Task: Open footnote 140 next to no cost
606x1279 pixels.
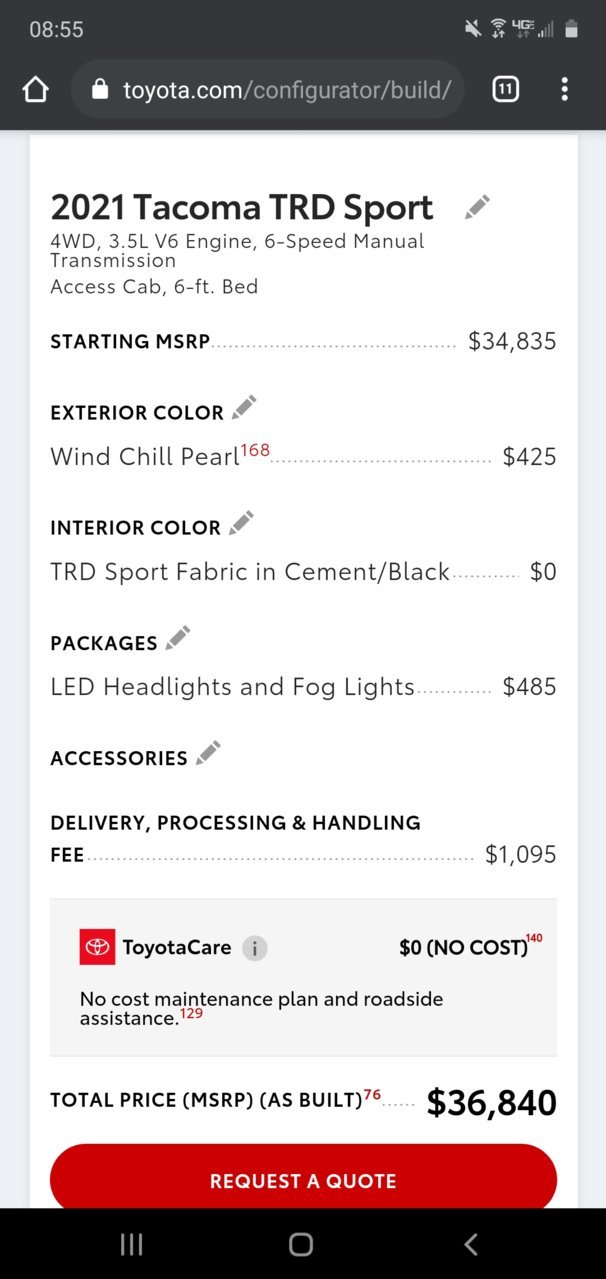Action: coord(534,938)
